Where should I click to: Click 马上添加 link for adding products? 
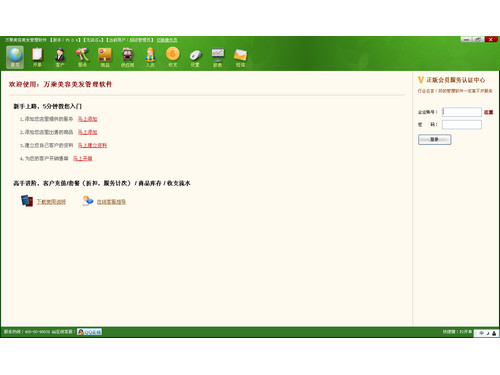[x=88, y=132]
